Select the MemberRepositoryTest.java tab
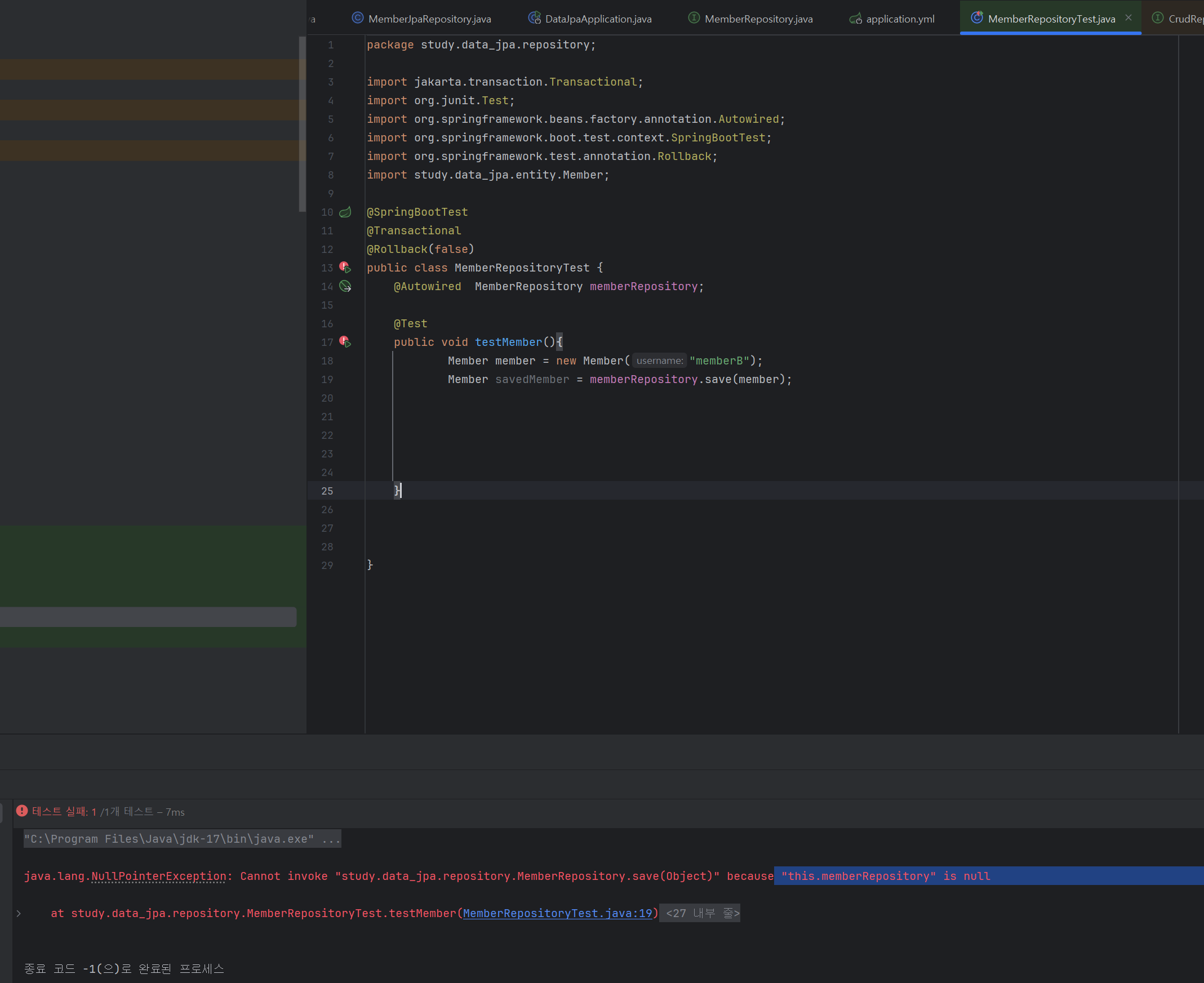 click(x=1051, y=19)
